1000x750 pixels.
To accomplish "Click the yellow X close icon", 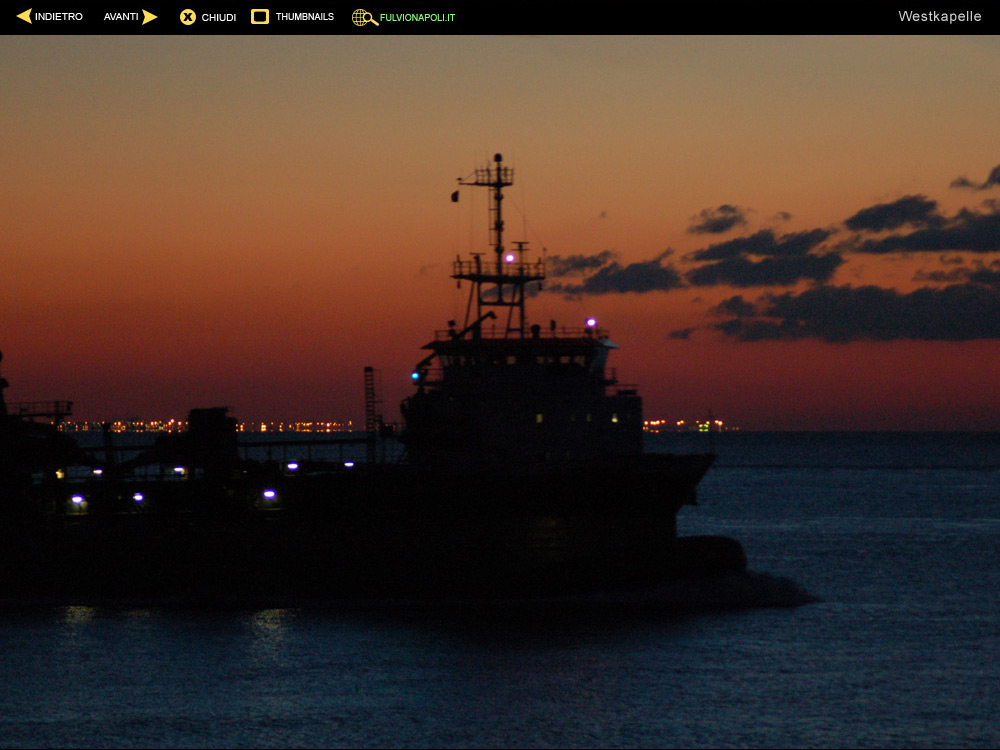I will pos(188,17).
